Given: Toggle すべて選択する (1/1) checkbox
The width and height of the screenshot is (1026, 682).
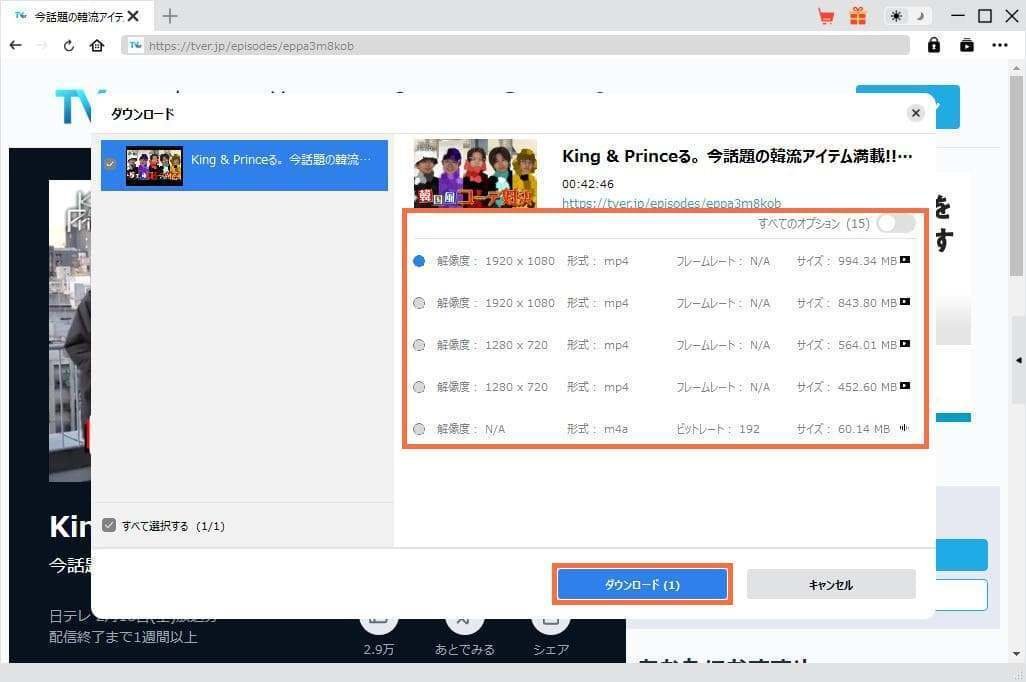Looking at the screenshot, I should (109, 525).
